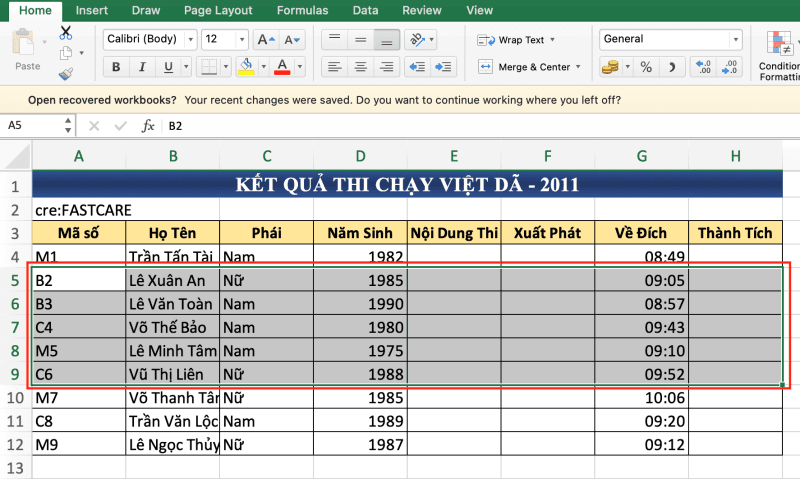
Task: Apply yellow fill color
Action: pos(247,67)
